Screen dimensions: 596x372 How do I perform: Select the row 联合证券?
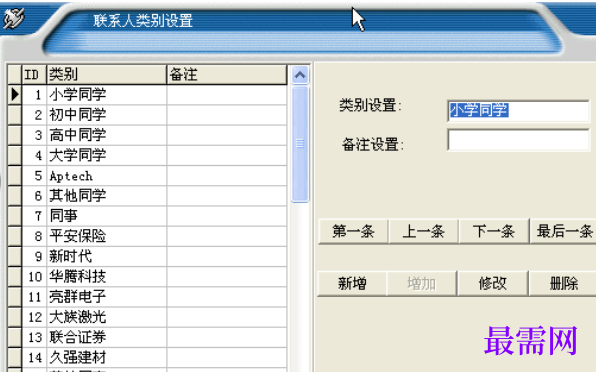tap(147, 337)
